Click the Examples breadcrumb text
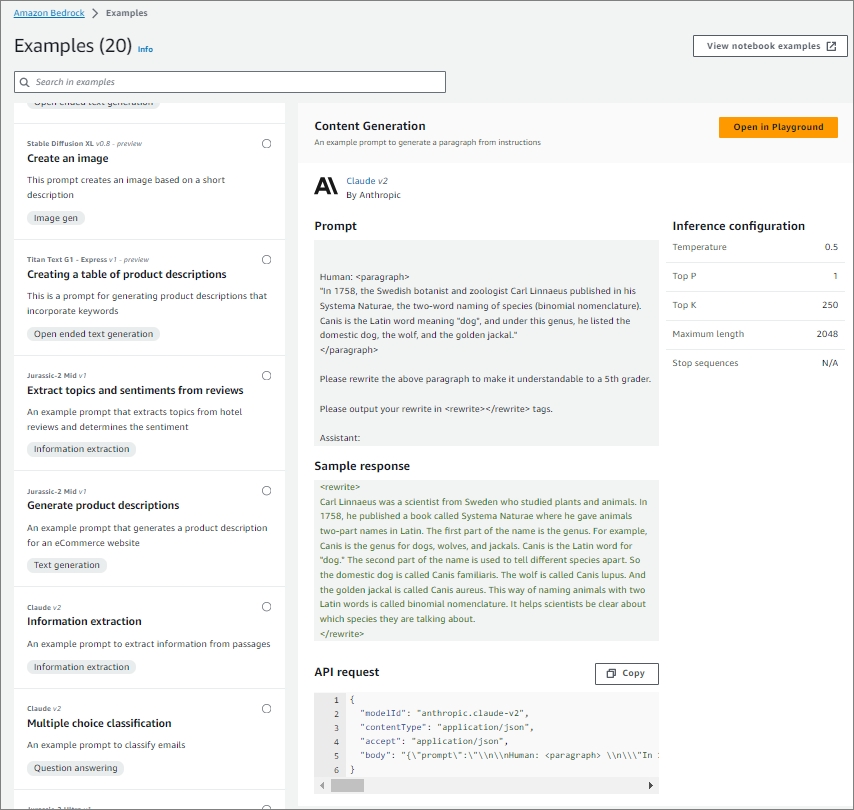Image resolution: width=854 pixels, height=810 pixels. (x=126, y=13)
